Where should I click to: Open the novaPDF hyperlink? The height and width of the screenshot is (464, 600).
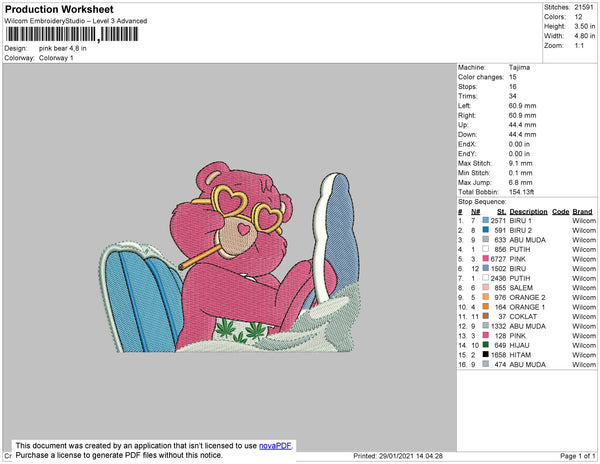point(275,446)
